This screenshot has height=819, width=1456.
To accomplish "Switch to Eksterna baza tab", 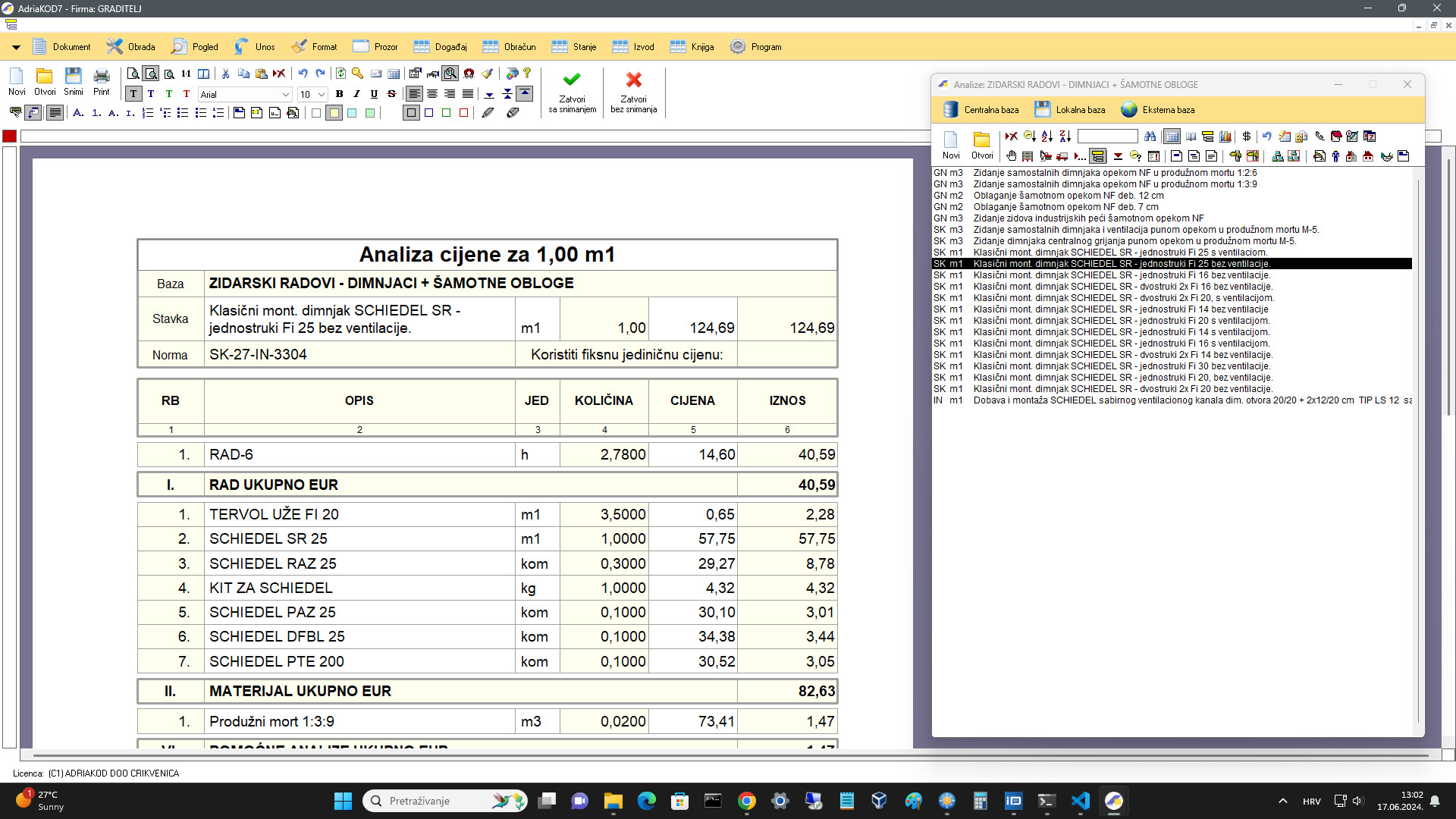I will pyautogui.click(x=1158, y=110).
